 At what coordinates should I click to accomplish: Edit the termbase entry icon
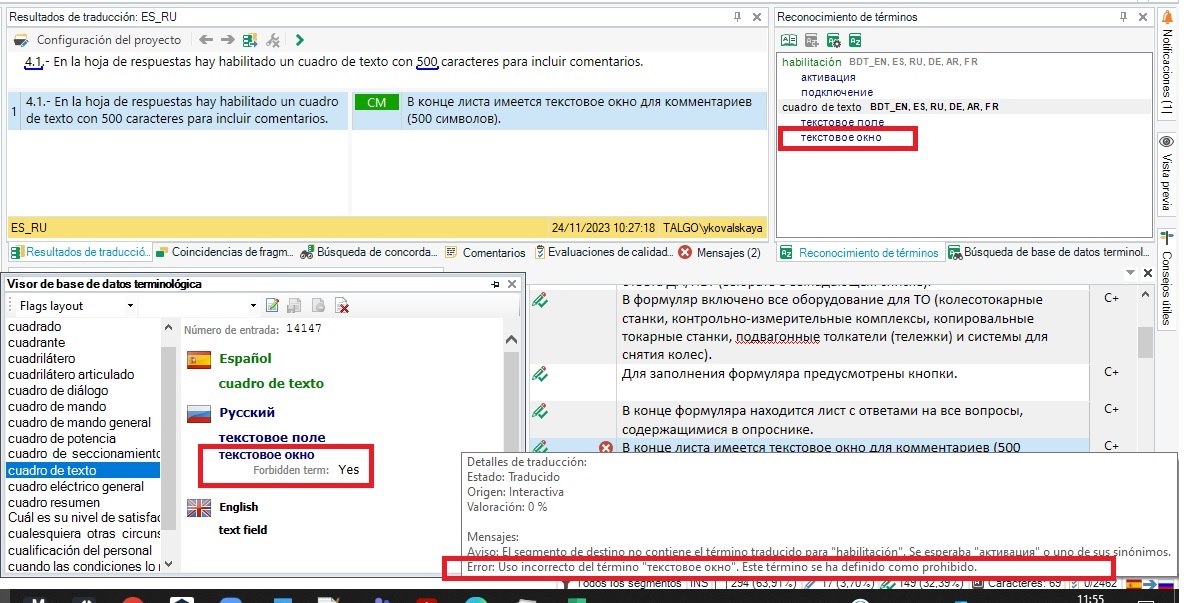[x=273, y=306]
